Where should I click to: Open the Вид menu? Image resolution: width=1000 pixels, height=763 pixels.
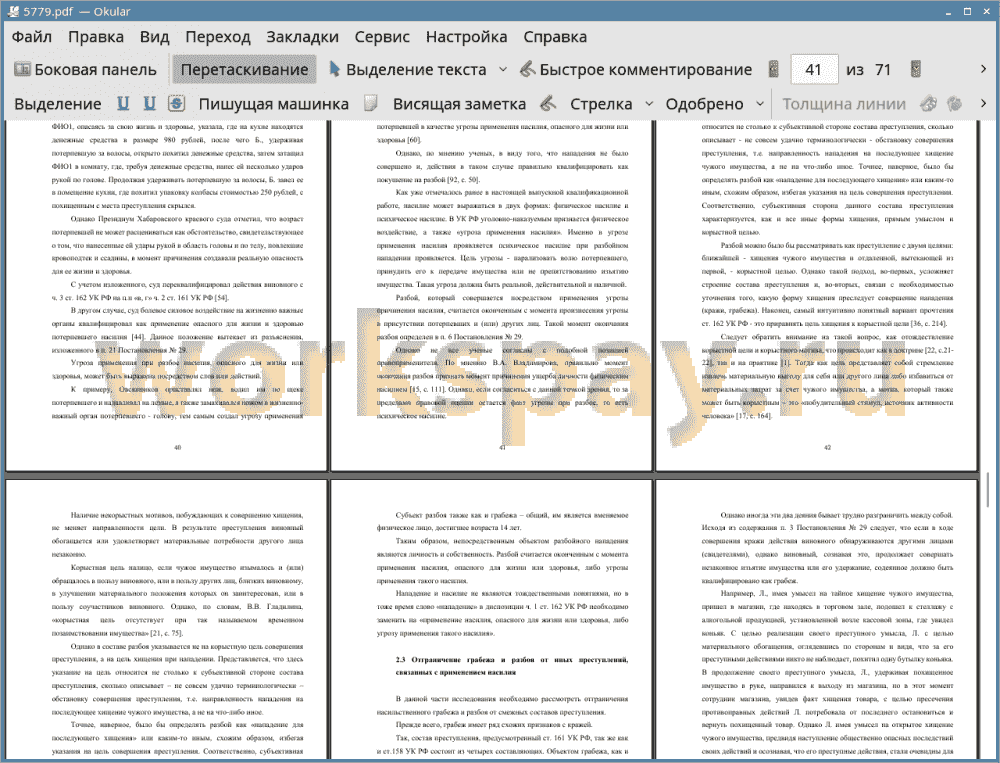click(154, 37)
